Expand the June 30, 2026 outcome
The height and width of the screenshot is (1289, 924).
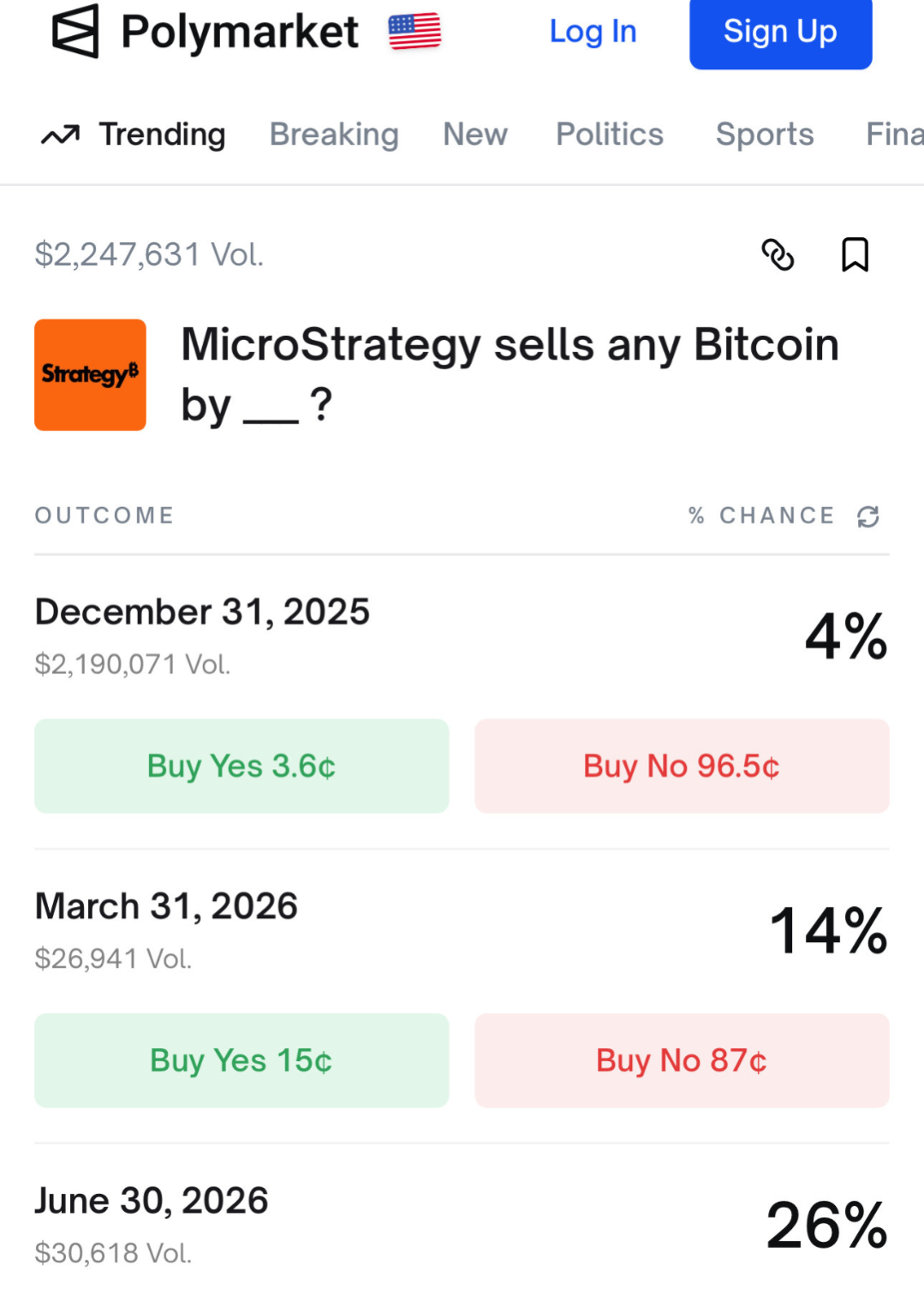pyautogui.click(x=152, y=1201)
